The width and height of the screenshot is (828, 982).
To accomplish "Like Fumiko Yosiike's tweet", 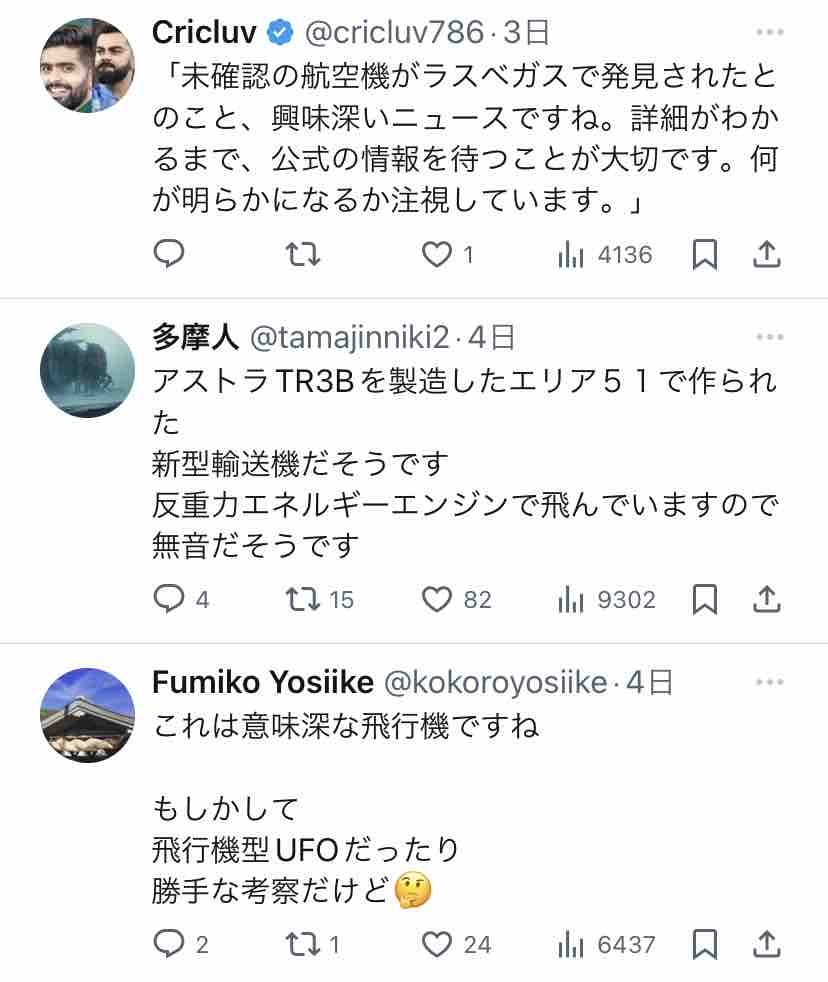I will (436, 943).
